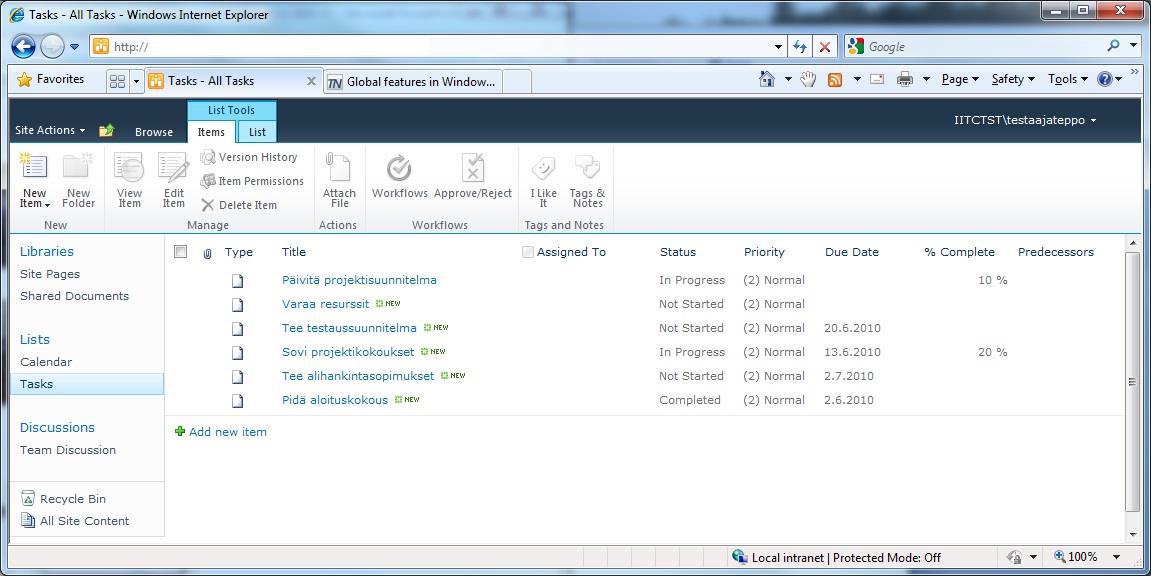Click the Help question mark icon
The height and width of the screenshot is (576, 1151).
(1104, 79)
